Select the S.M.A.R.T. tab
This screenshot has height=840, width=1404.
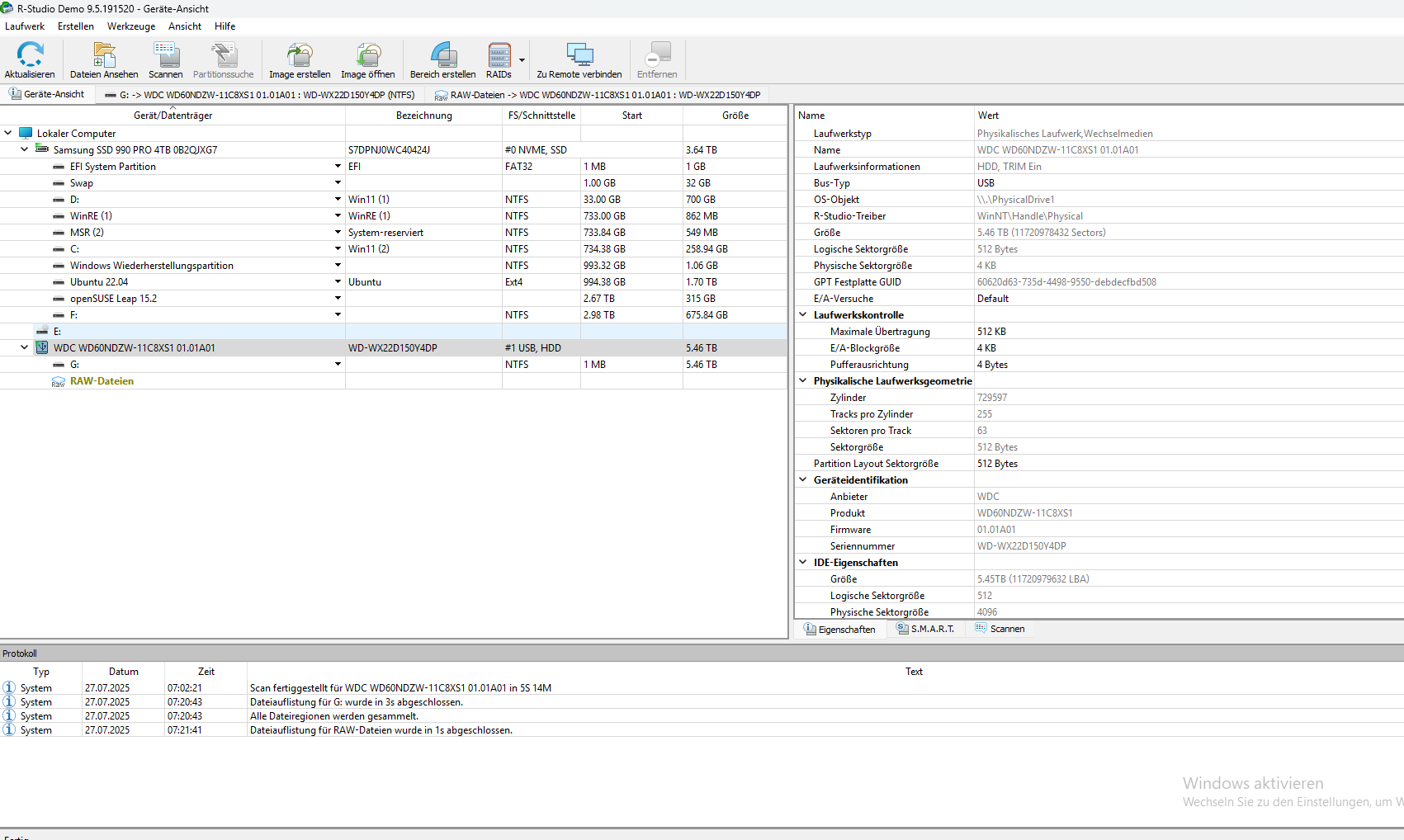[924, 629]
